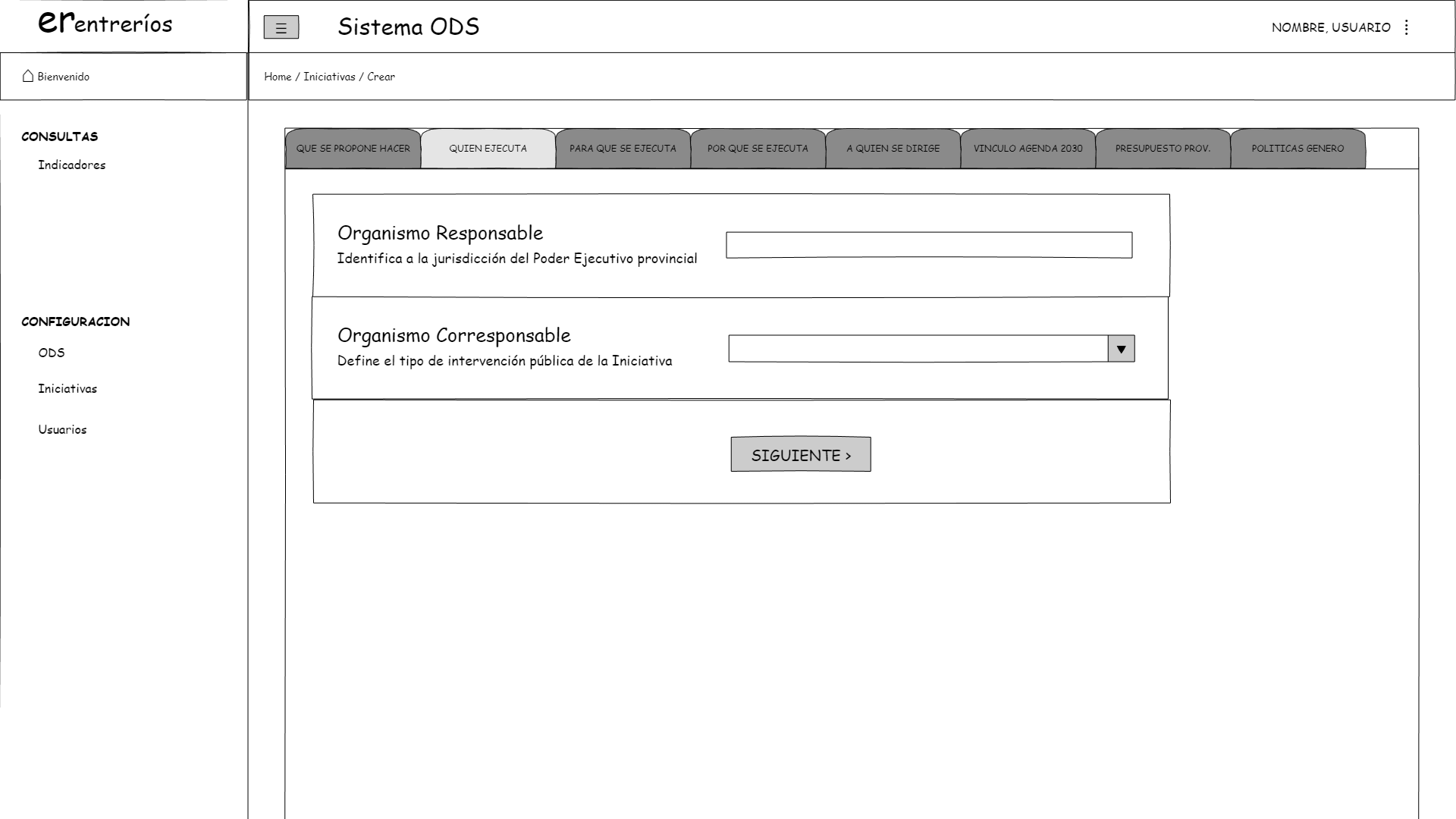Open the POLITICAS GENERO tab
Image resolution: width=1456 pixels, height=819 pixels.
(1298, 149)
